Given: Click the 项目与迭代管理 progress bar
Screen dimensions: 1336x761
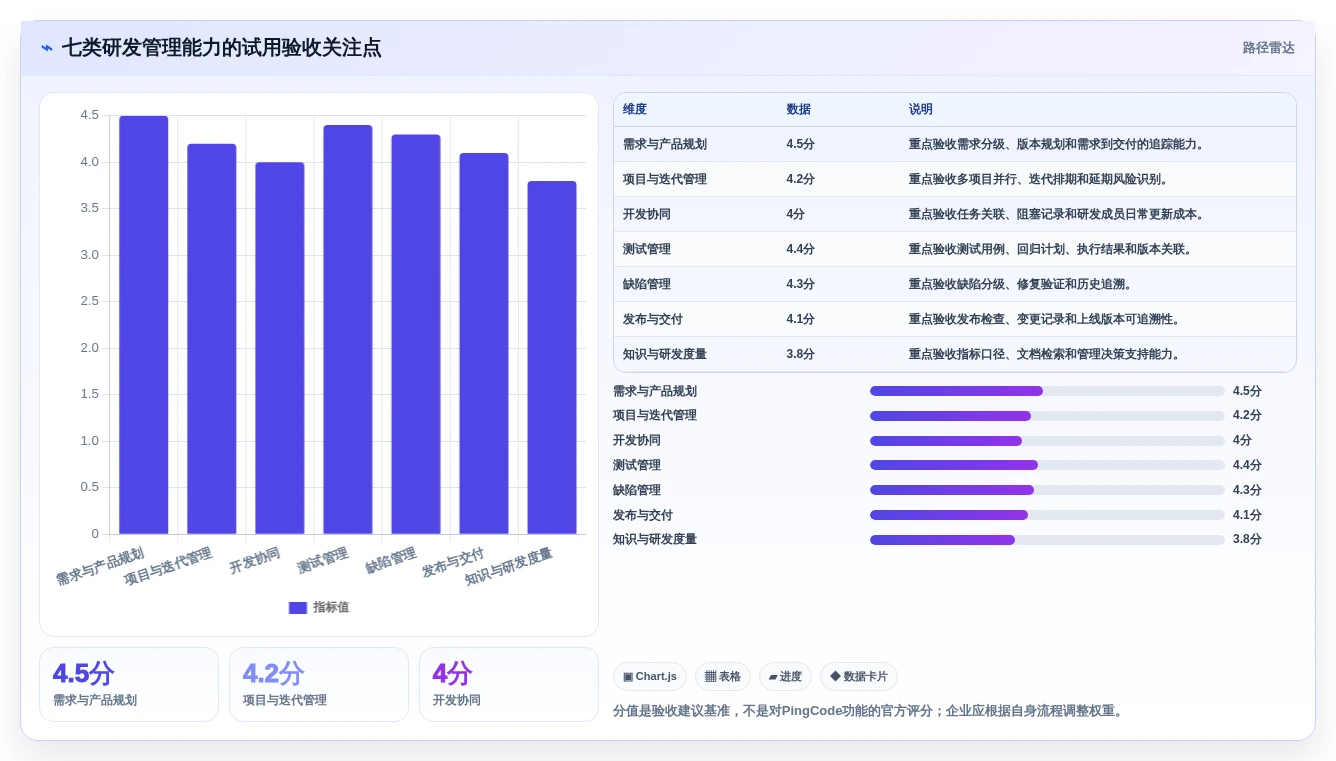Looking at the screenshot, I should tap(1047, 416).
